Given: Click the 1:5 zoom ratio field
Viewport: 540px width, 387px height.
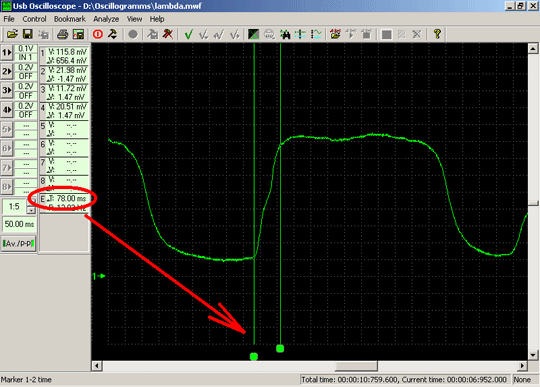Looking at the screenshot, I should click(14, 206).
